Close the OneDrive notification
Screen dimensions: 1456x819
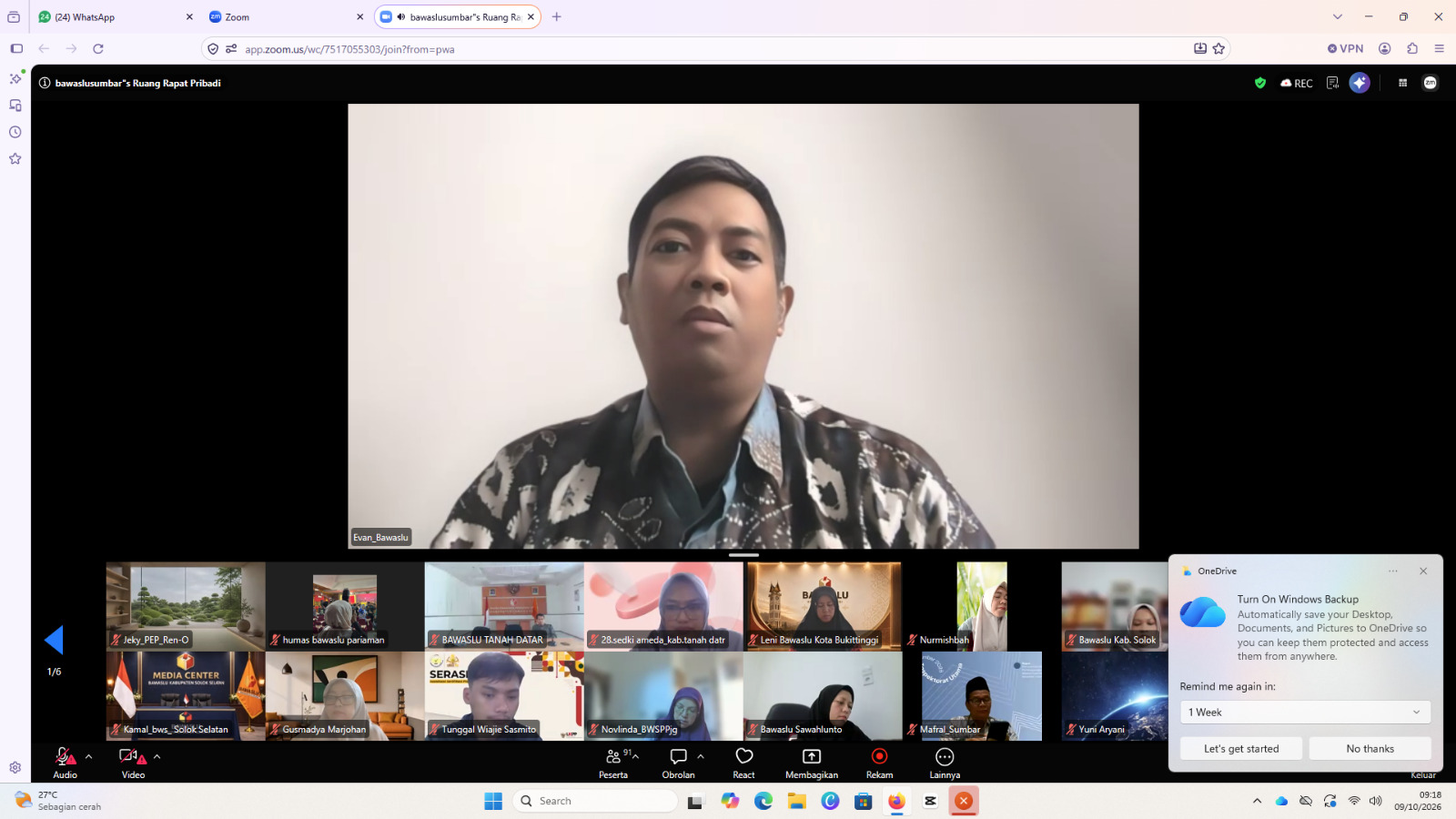pyautogui.click(x=1423, y=571)
